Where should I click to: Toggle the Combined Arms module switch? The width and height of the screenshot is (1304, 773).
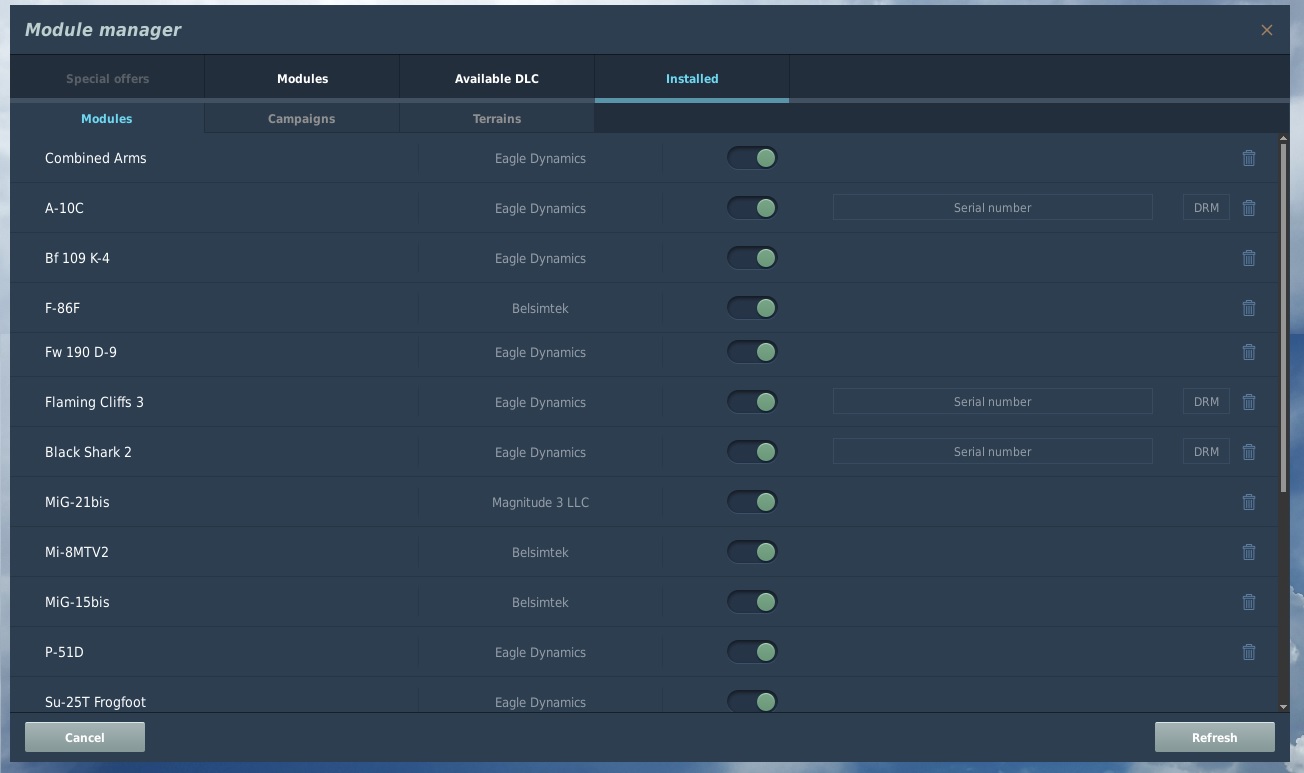pyautogui.click(x=752, y=158)
